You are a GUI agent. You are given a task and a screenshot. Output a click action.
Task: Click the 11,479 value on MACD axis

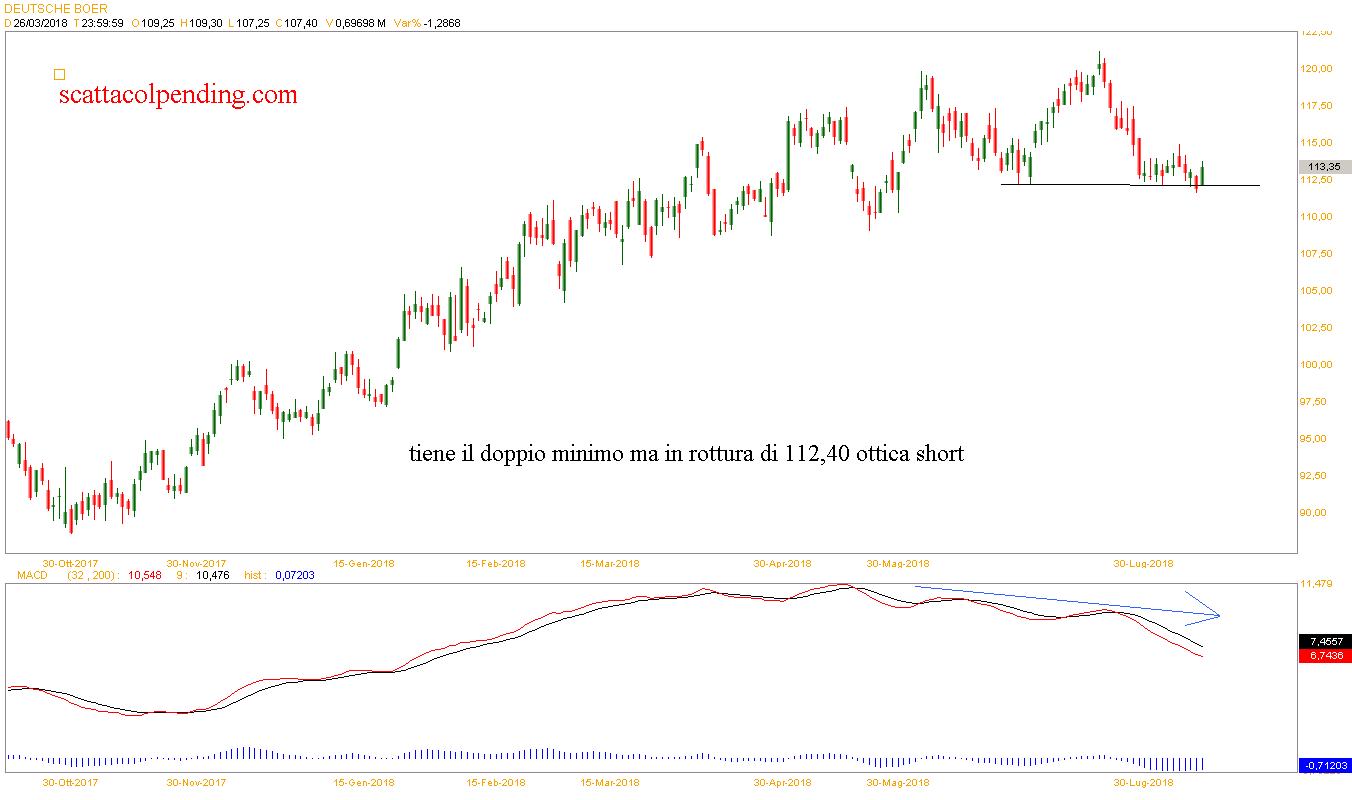click(1320, 584)
